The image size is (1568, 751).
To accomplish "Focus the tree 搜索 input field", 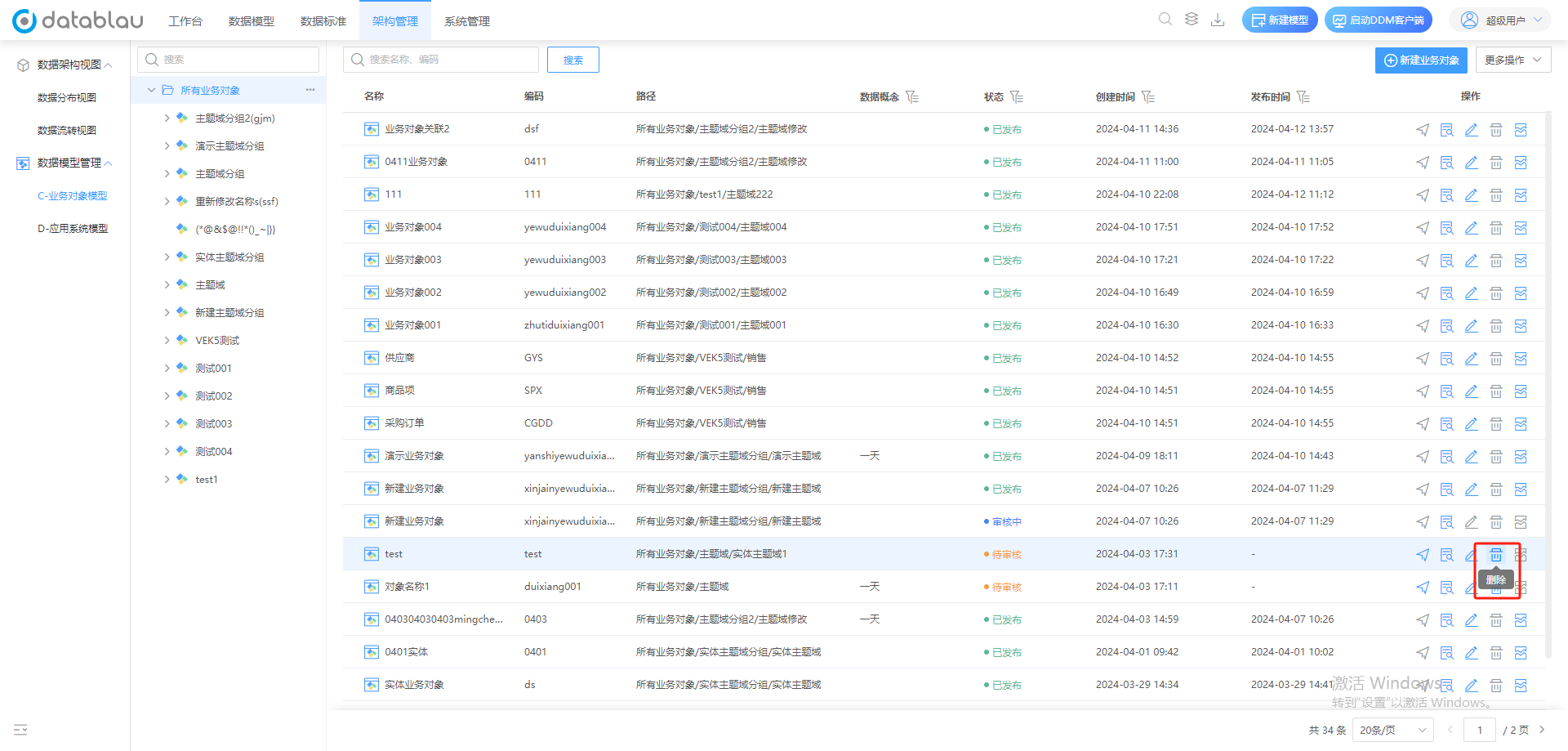I will [229, 60].
